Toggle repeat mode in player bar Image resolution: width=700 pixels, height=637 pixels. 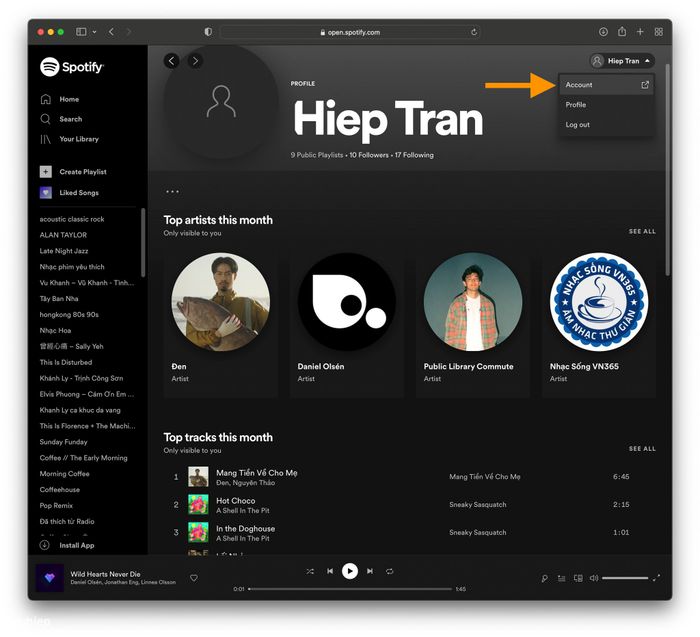[389, 571]
